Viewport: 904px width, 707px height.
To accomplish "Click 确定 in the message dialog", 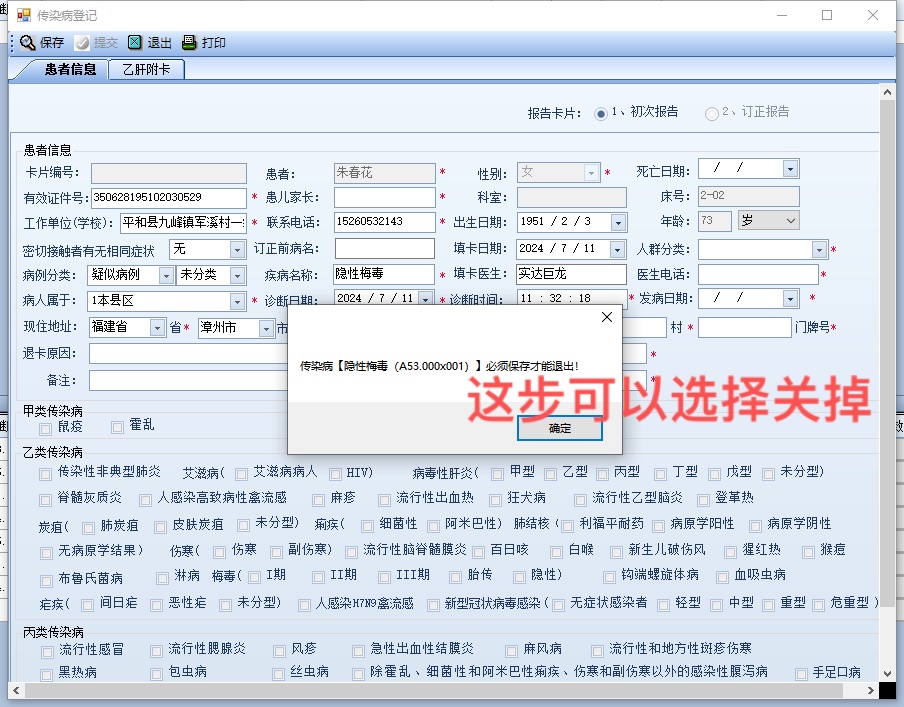I will click(560, 428).
